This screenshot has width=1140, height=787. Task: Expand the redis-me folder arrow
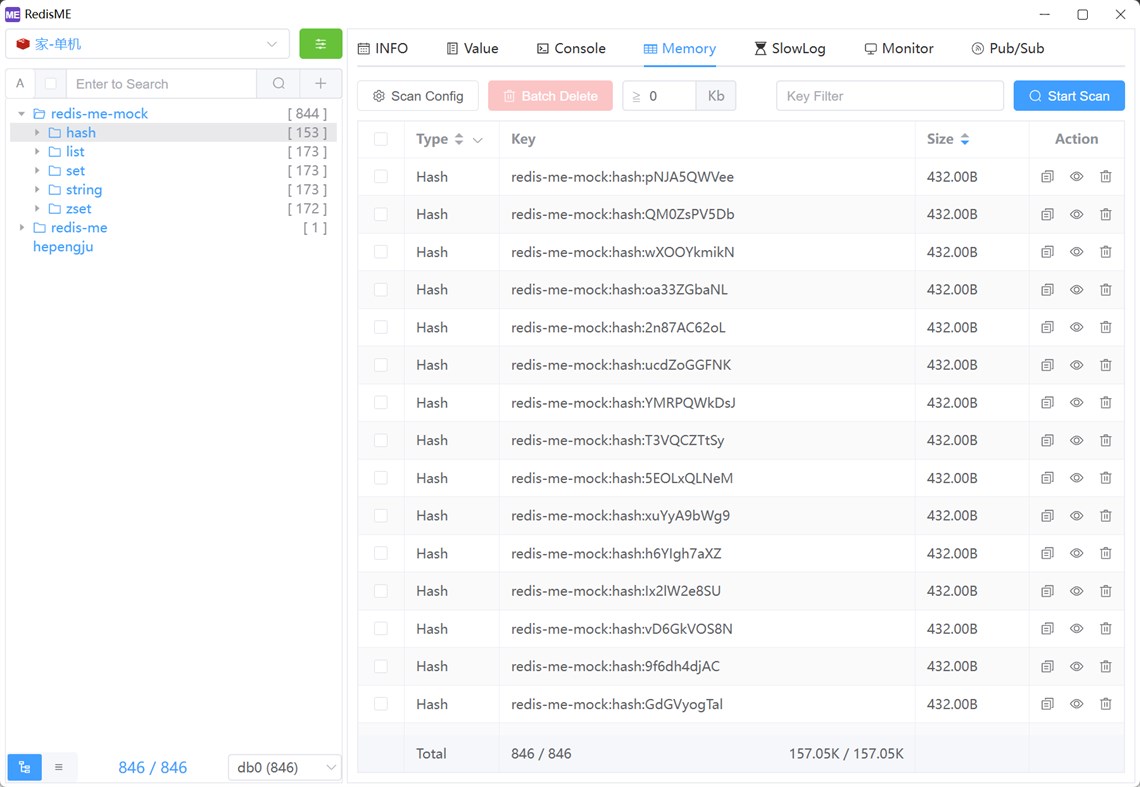(x=22, y=227)
